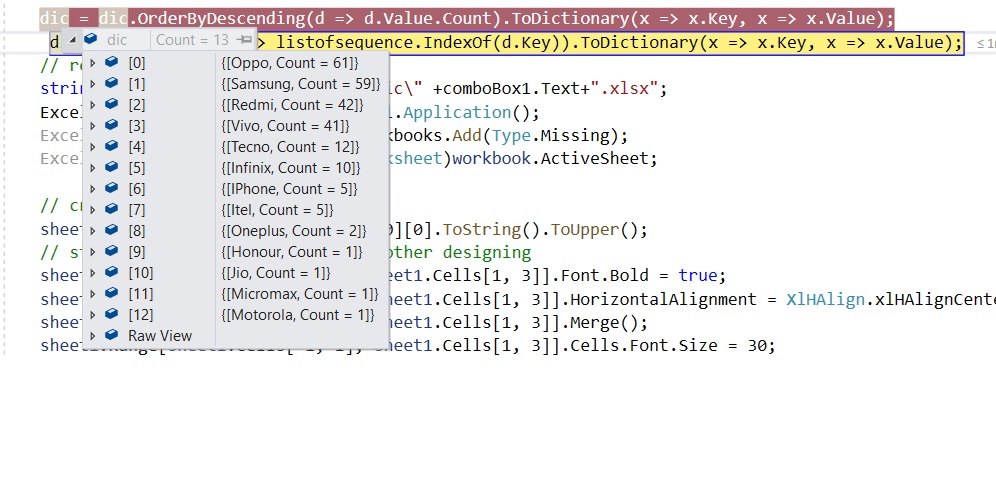The image size is (996, 504).
Task: Click the cube icon for index [11]
Action: tap(112, 293)
